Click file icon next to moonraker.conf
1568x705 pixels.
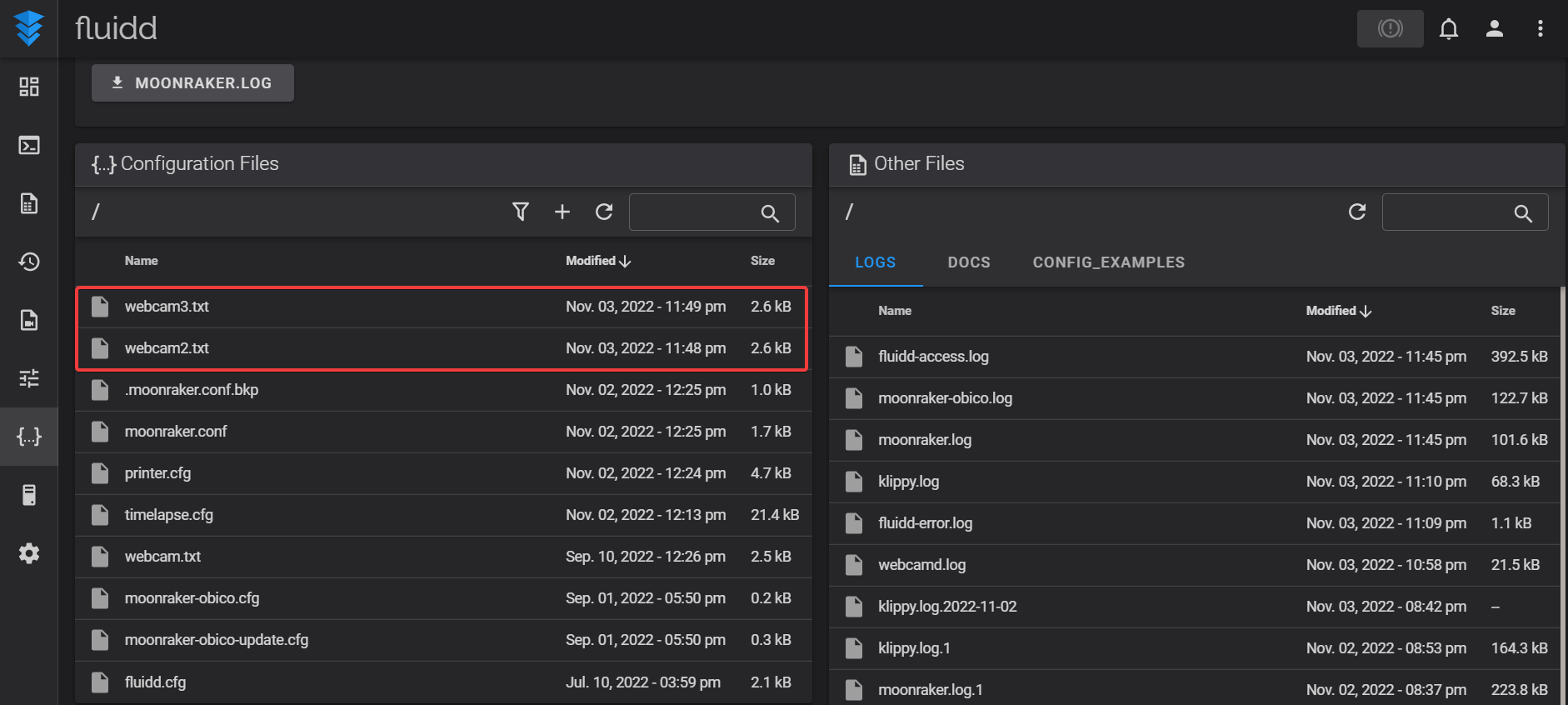[100, 432]
